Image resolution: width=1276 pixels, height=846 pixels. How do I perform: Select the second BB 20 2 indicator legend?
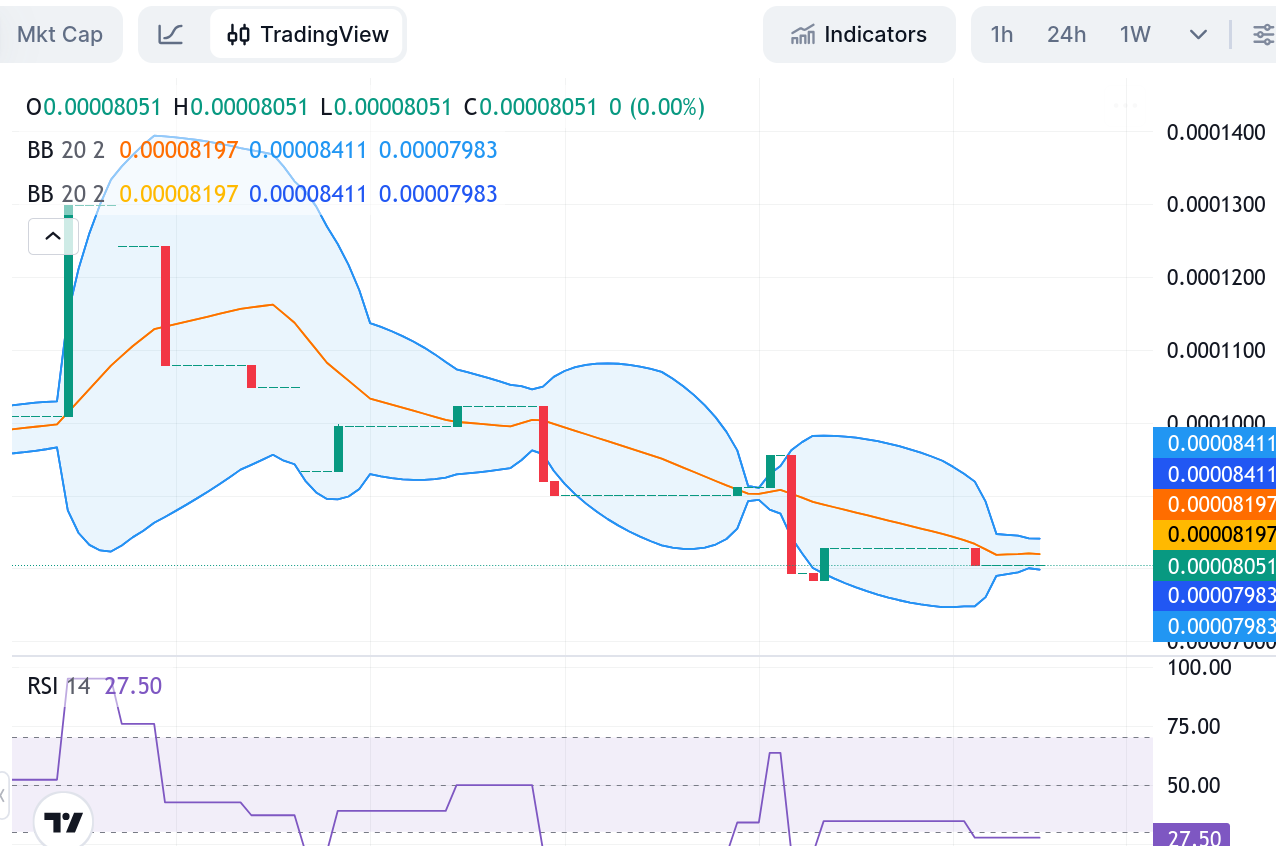(65, 194)
